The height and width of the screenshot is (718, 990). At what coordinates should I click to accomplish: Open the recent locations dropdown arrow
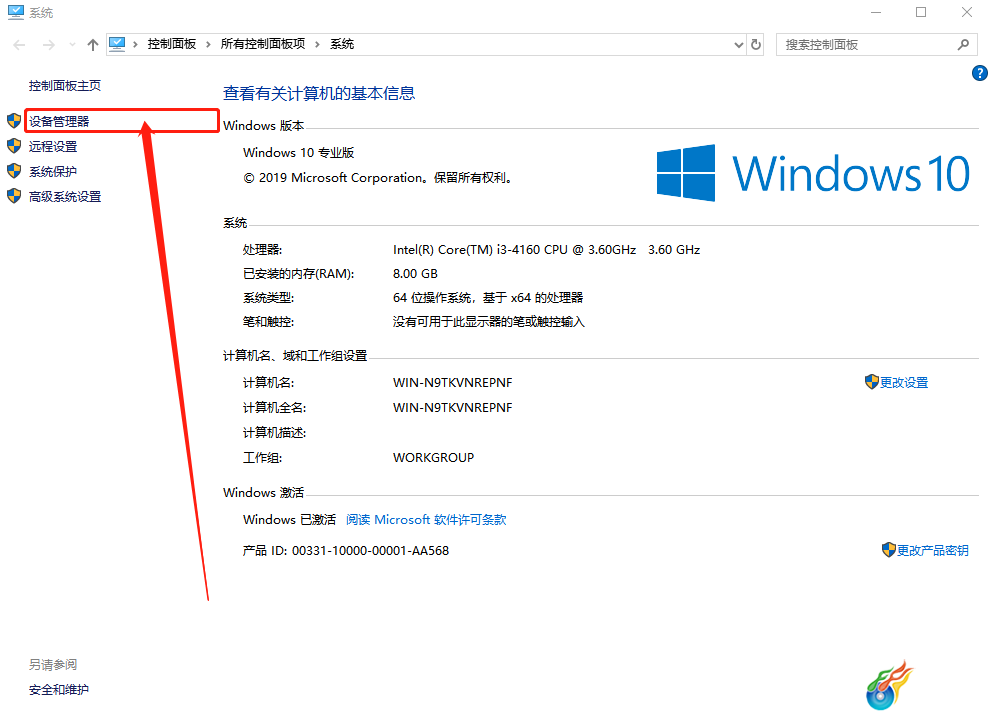72,44
